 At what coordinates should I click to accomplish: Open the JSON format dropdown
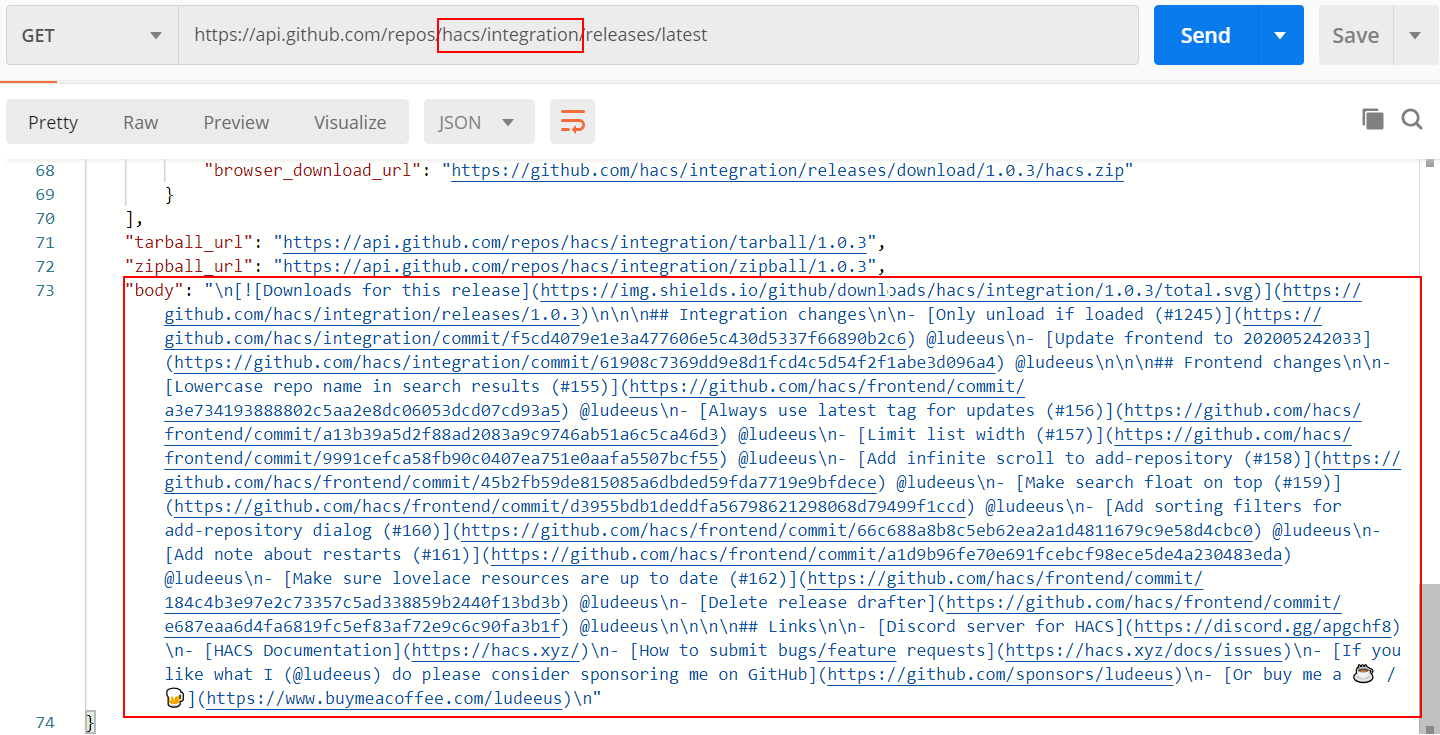[479, 122]
